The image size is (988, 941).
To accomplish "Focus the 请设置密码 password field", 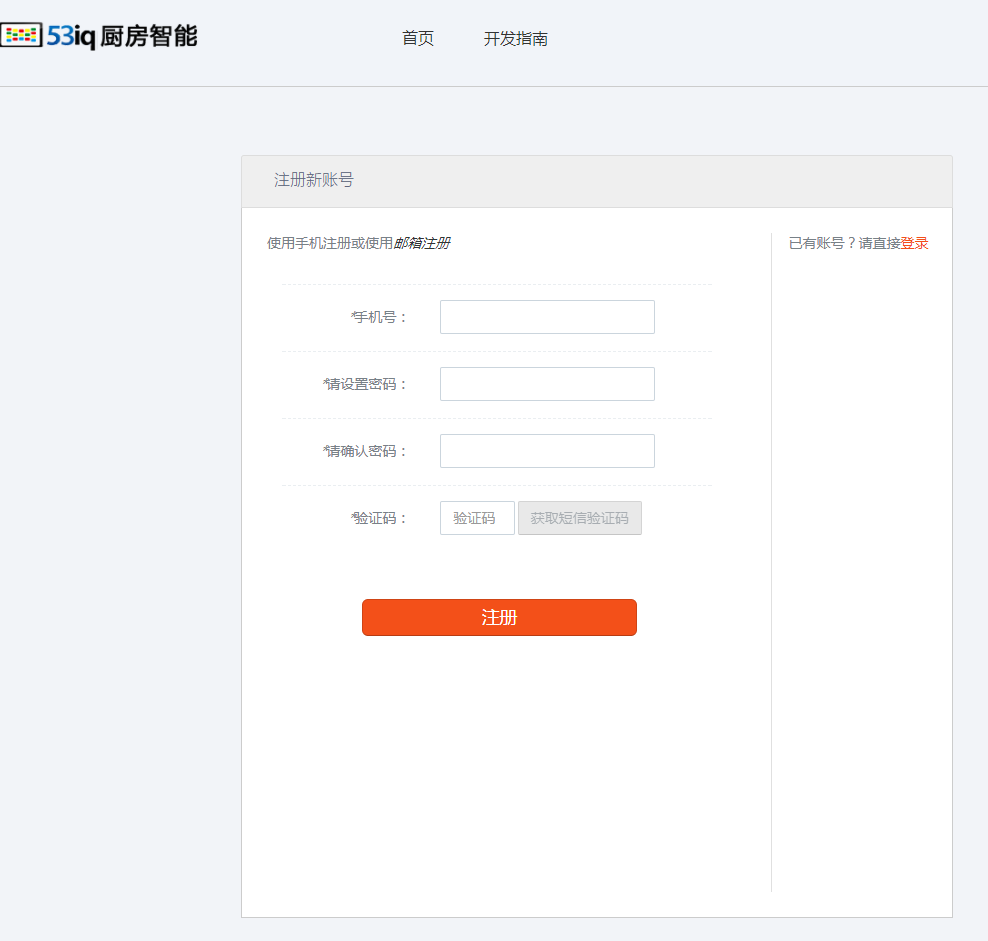I will pos(547,384).
